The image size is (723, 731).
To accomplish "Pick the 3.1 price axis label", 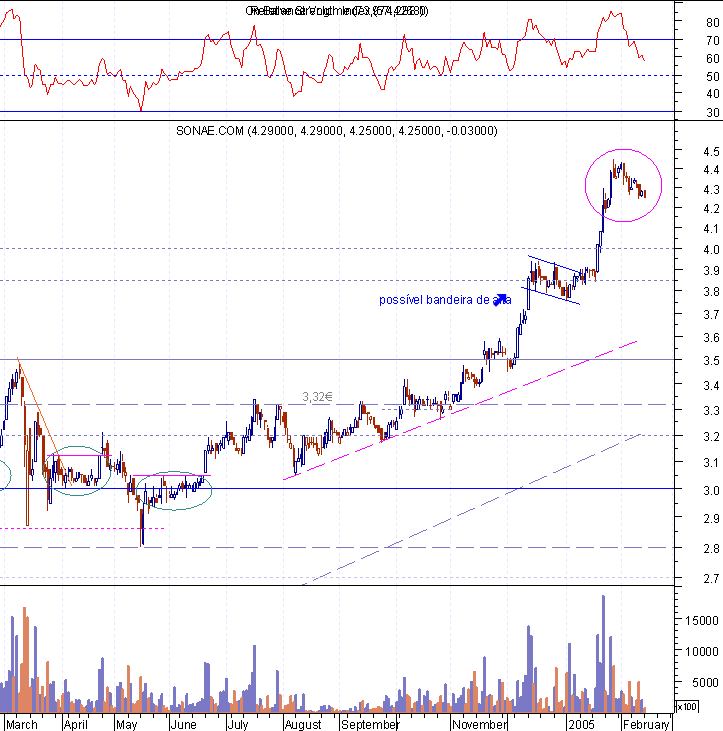I will [711, 462].
